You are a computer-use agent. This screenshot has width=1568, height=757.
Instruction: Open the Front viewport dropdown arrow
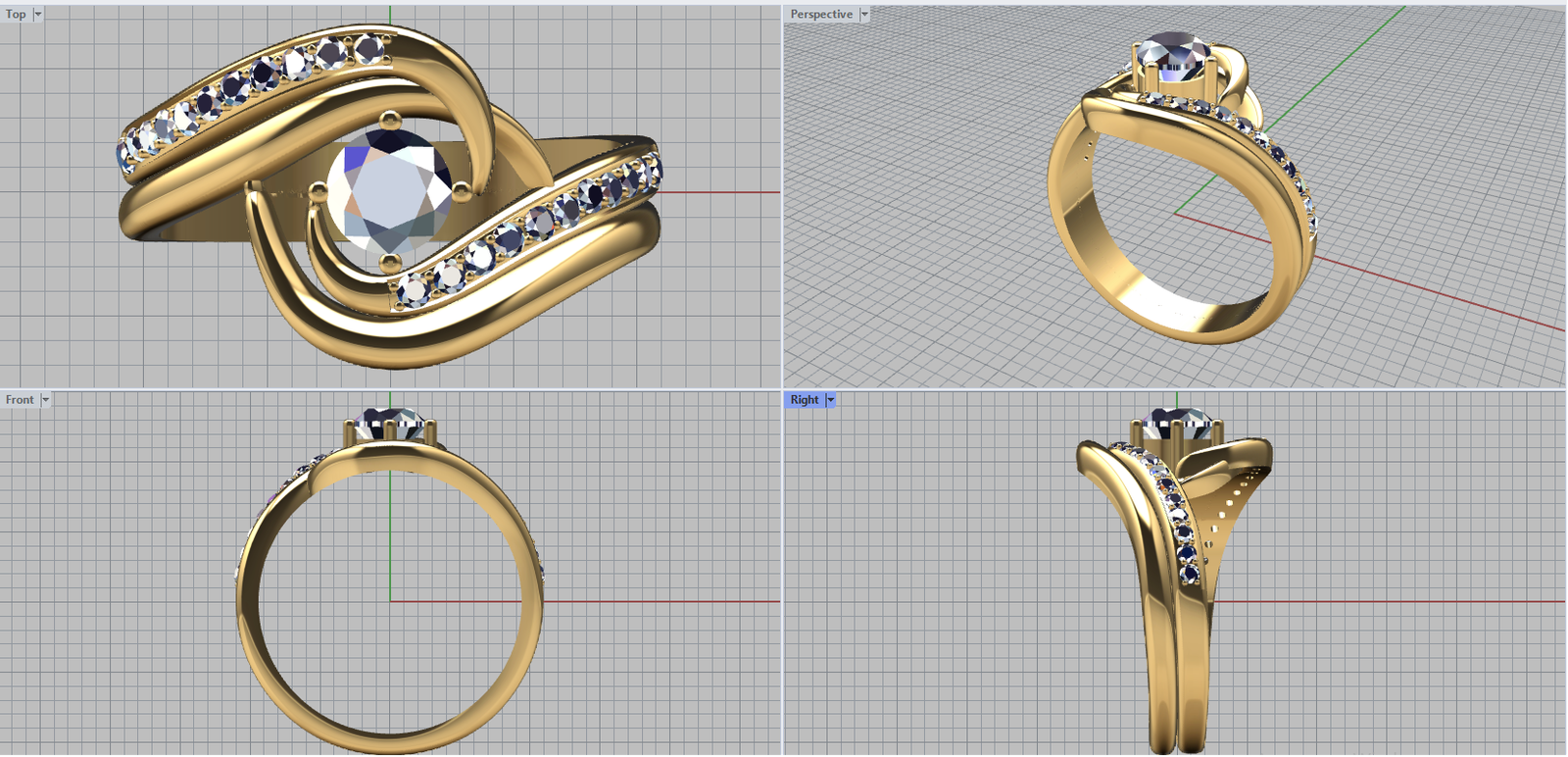pyautogui.click(x=45, y=399)
